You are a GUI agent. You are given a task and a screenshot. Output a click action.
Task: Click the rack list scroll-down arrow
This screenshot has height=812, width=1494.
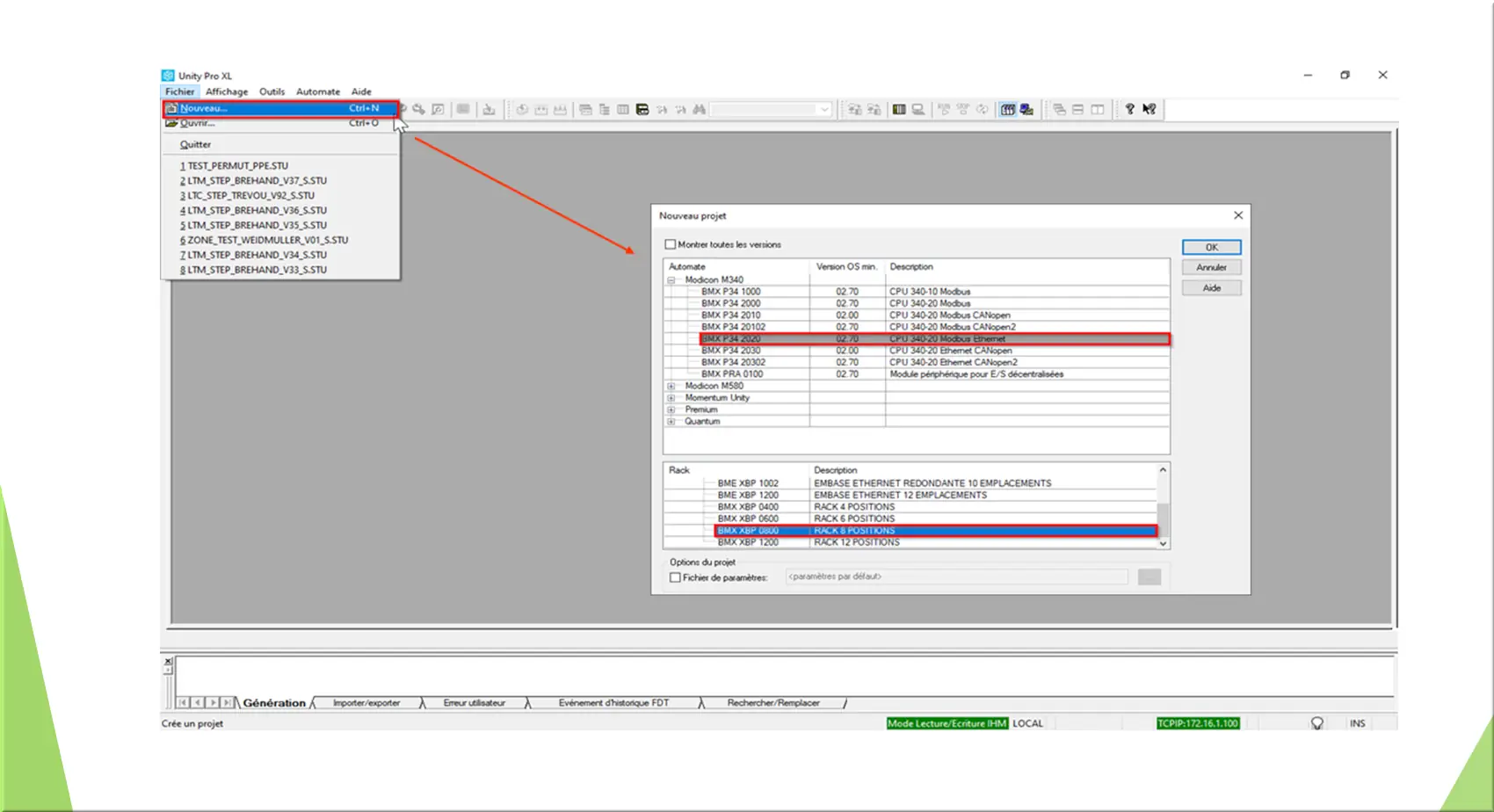[1163, 543]
